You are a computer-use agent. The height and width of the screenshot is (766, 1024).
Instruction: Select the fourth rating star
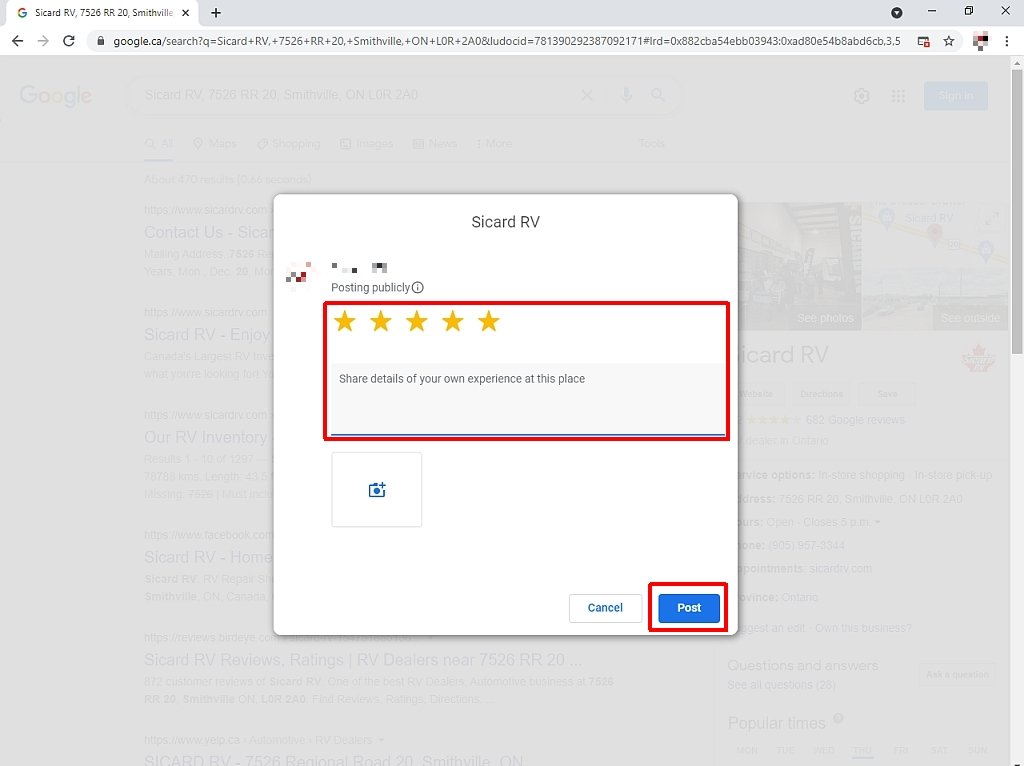tap(452, 321)
